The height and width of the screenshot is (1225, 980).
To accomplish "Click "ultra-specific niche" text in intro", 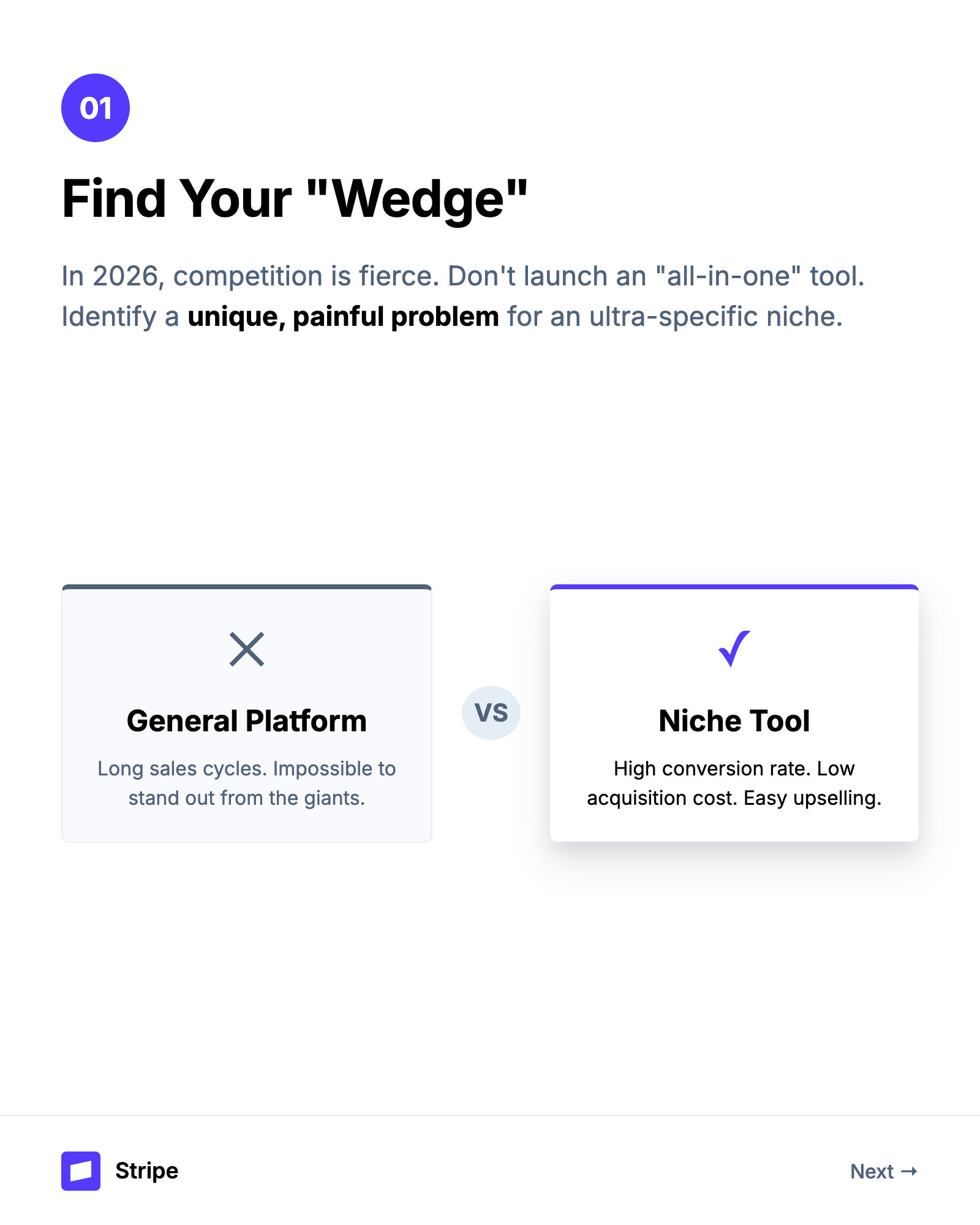I will [715, 317].
